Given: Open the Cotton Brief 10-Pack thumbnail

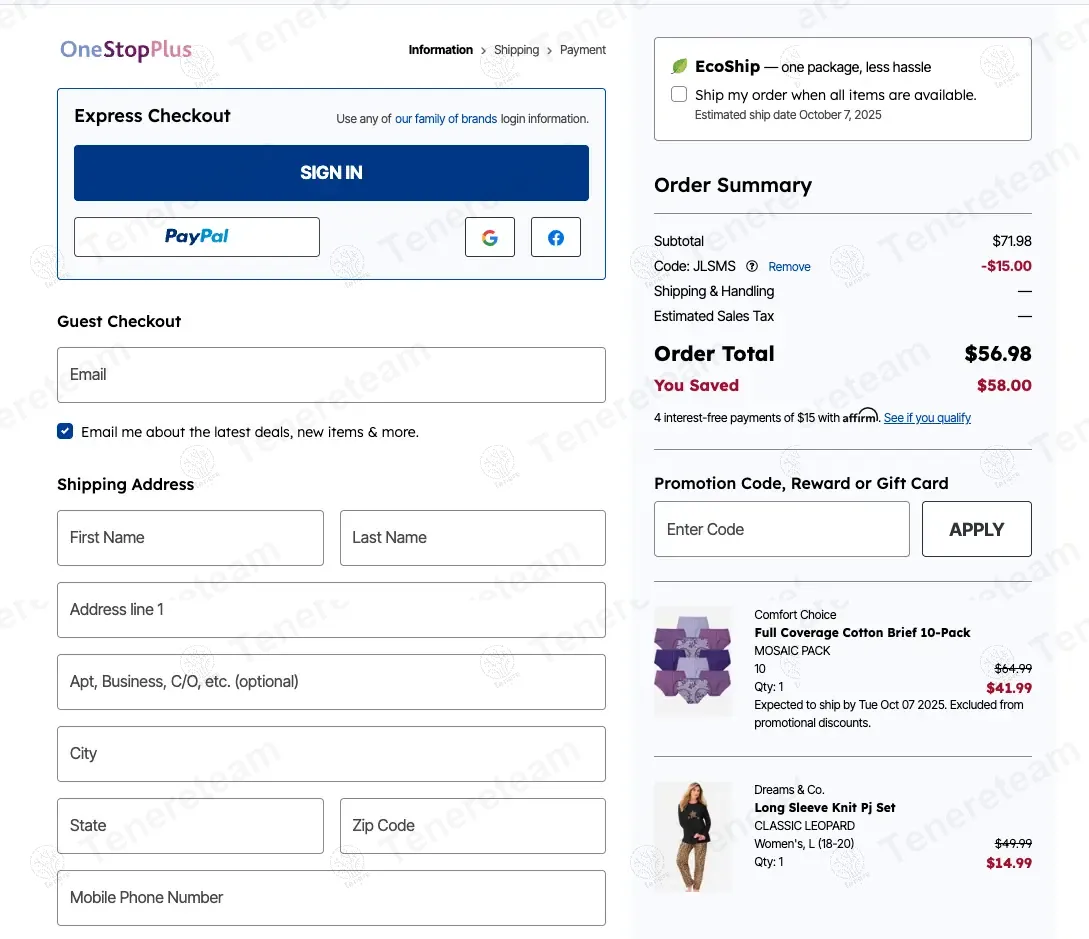Looking at the screenshot, I should (x=693, y=660).
